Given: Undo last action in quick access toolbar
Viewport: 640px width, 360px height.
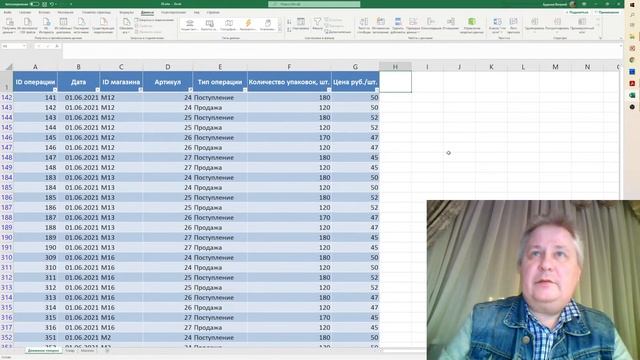Looking at the screenshot, I should point(52,4).
